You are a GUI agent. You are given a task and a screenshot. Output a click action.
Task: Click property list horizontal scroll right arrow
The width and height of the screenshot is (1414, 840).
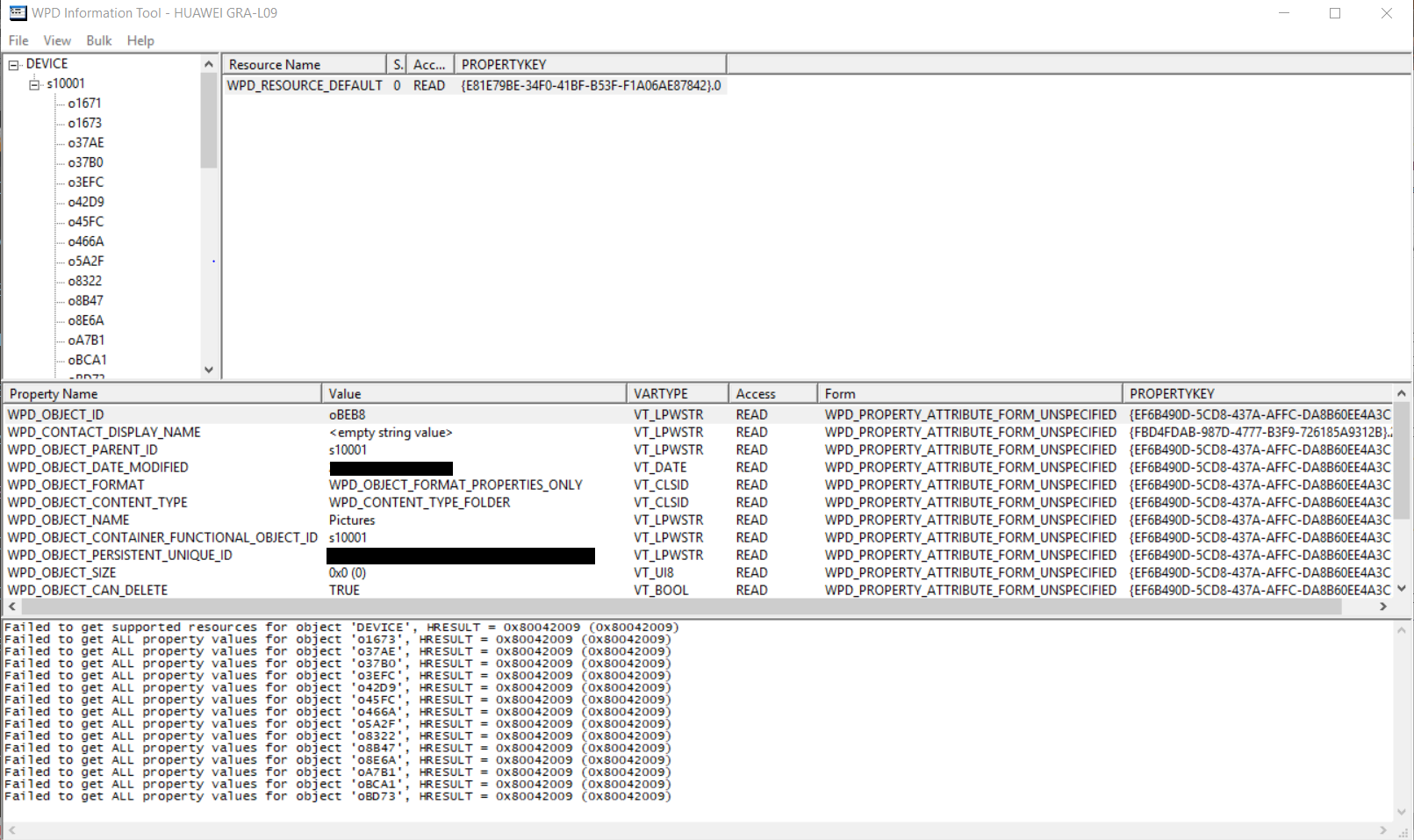pyautogui.click(x=1383, y=607)
